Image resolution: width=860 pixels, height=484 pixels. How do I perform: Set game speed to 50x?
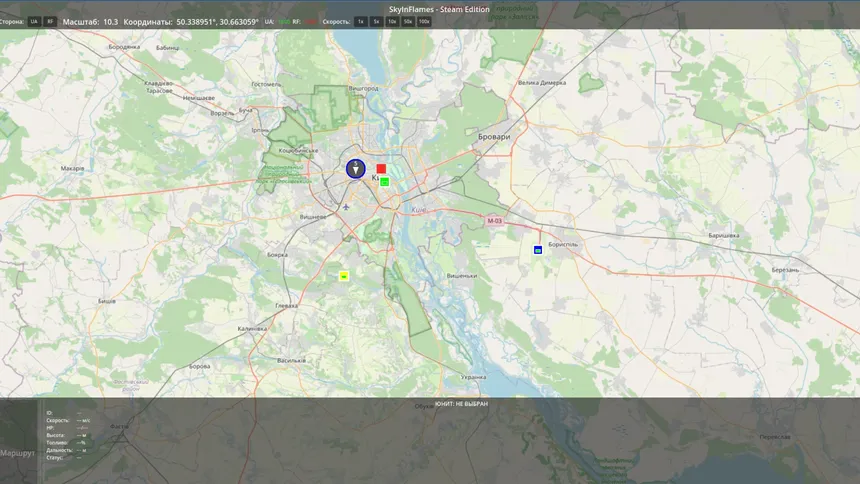tap(408, 22)
